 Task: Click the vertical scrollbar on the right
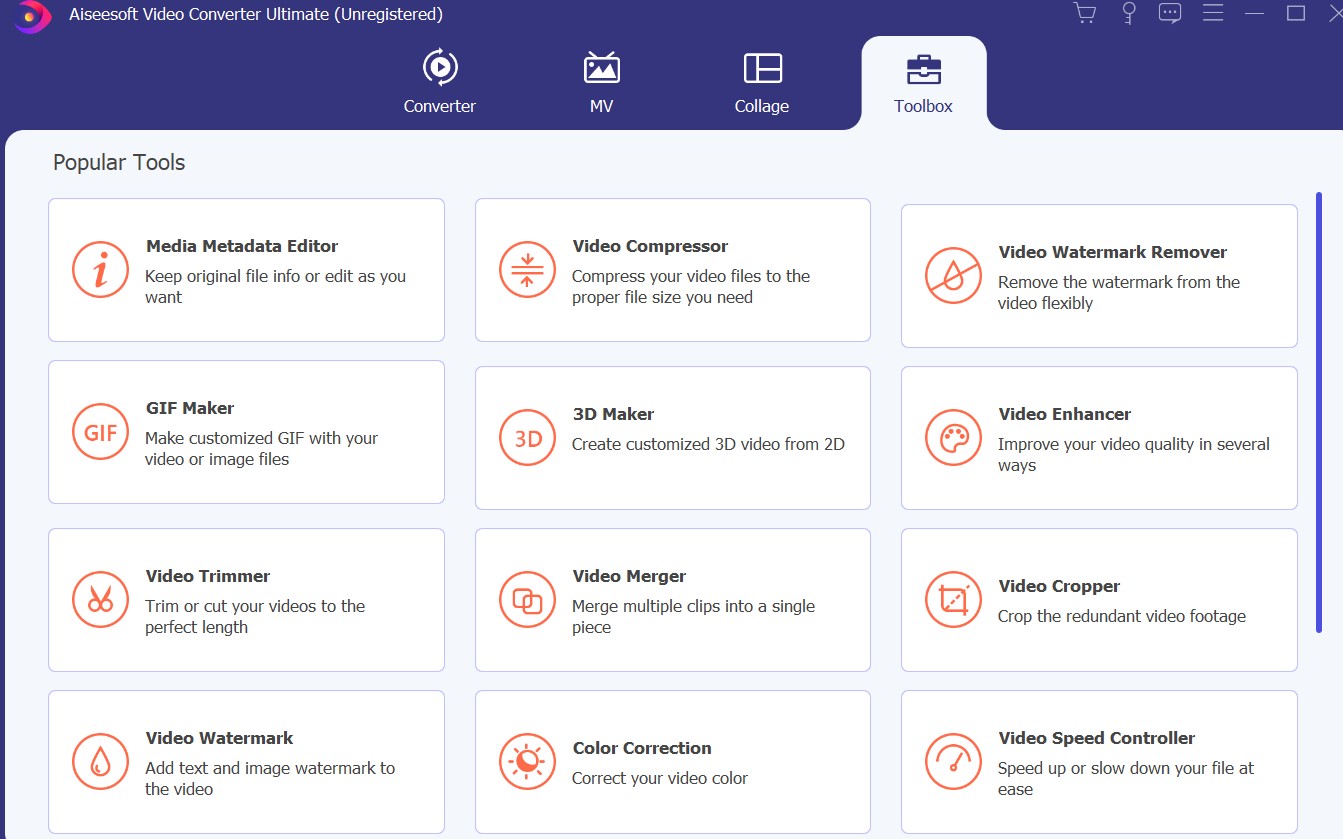[1319, 412]
